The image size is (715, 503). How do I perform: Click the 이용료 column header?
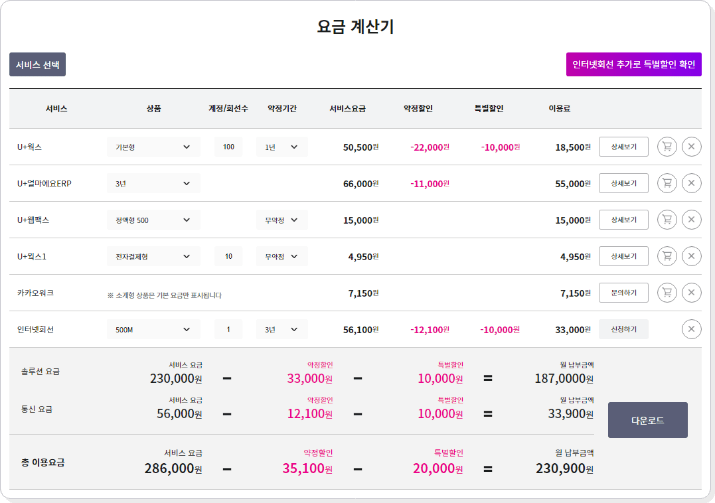pos(559,109)
